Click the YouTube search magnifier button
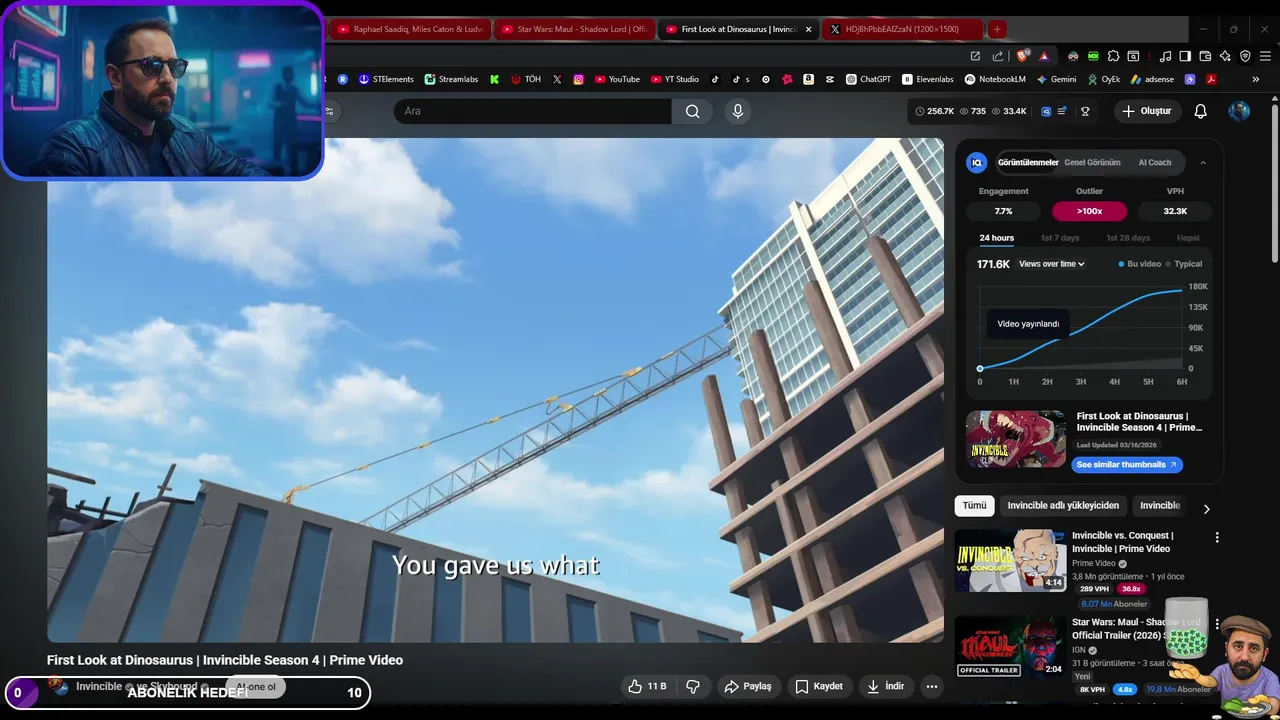 [x=692, y=111]
